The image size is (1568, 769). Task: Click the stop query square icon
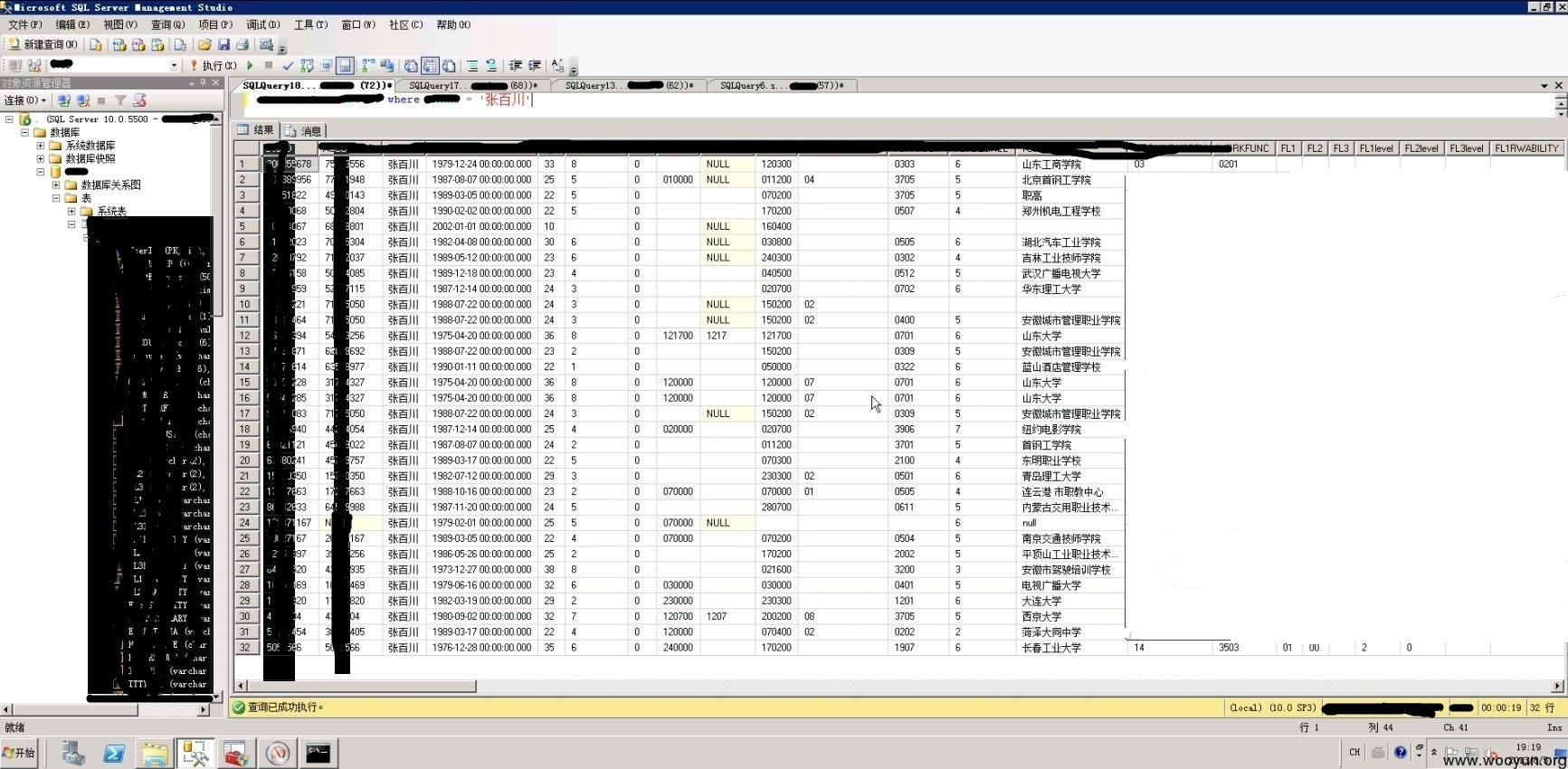269,65
